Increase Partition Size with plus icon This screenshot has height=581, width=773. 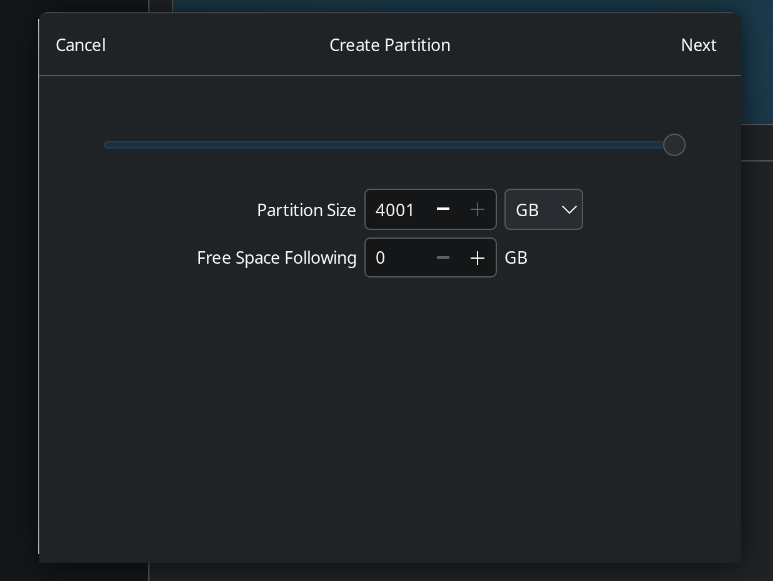pos(477,210)
